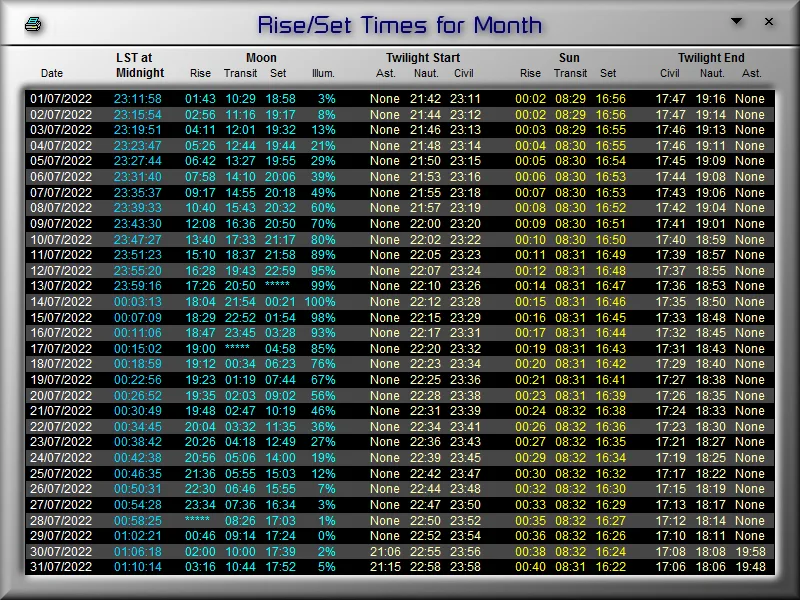Click the LST at Midnight column header
The width and height of the screenshot is (800, 600).
pyautogui.click(x=140, y=65)
